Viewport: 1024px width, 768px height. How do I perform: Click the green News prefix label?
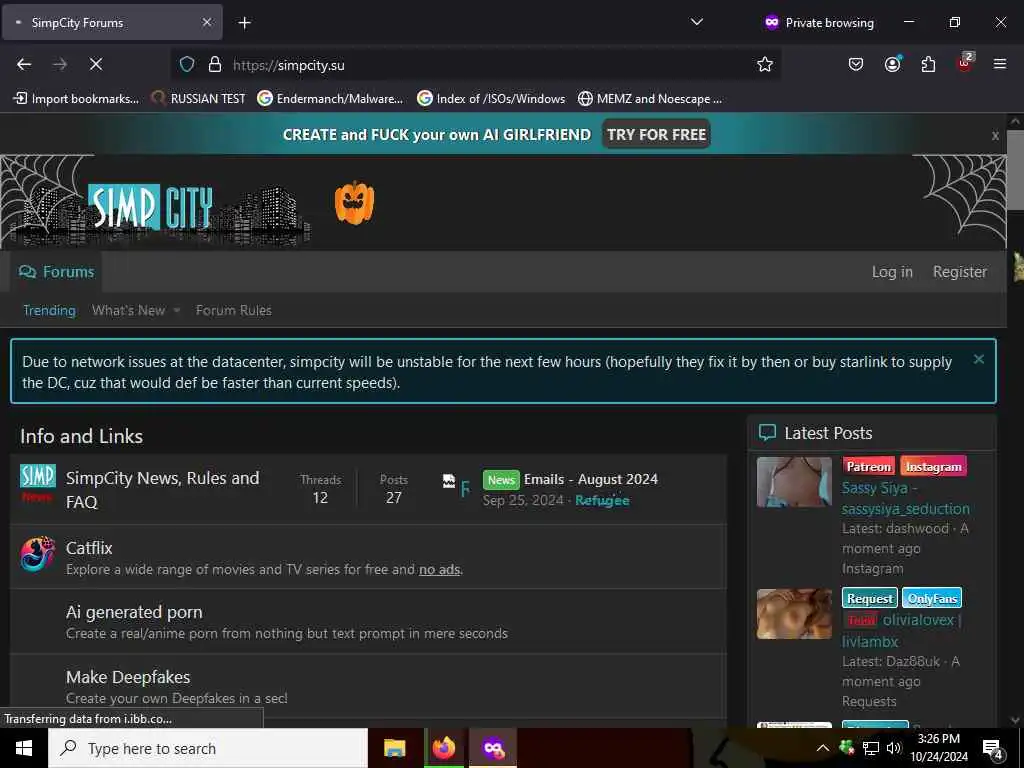coord(501,479)
